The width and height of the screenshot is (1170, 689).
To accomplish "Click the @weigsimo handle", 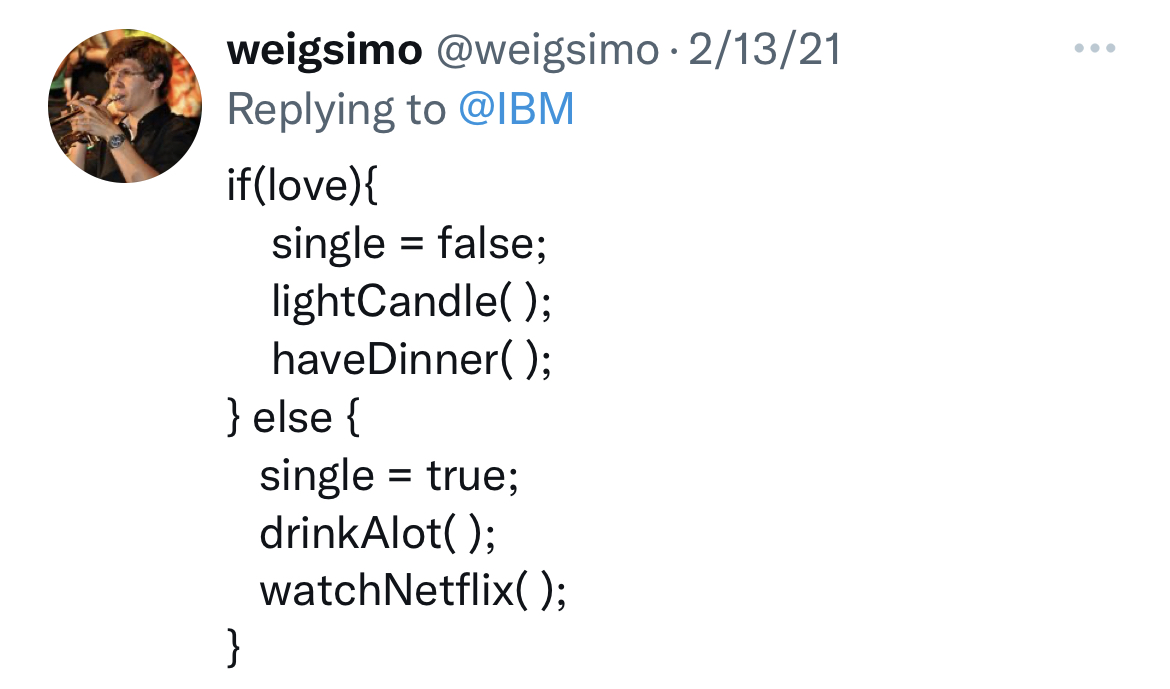I will point(546,51).
